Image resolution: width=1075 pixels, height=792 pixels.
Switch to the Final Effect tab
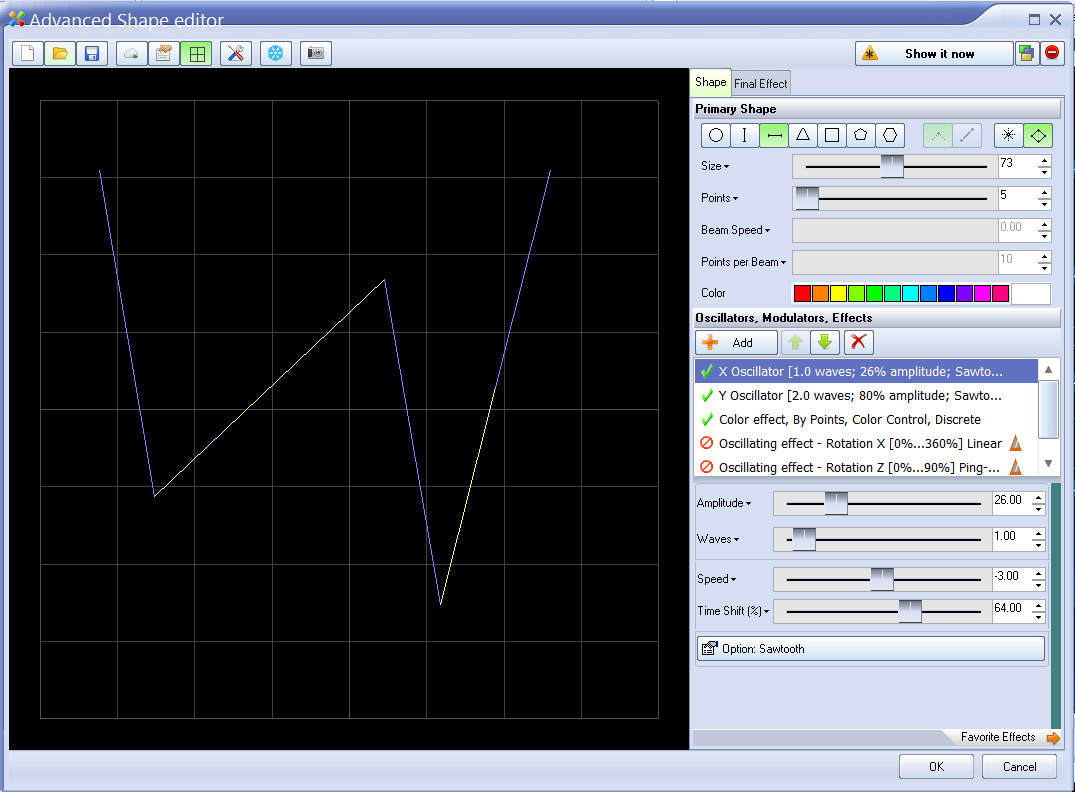760,83
